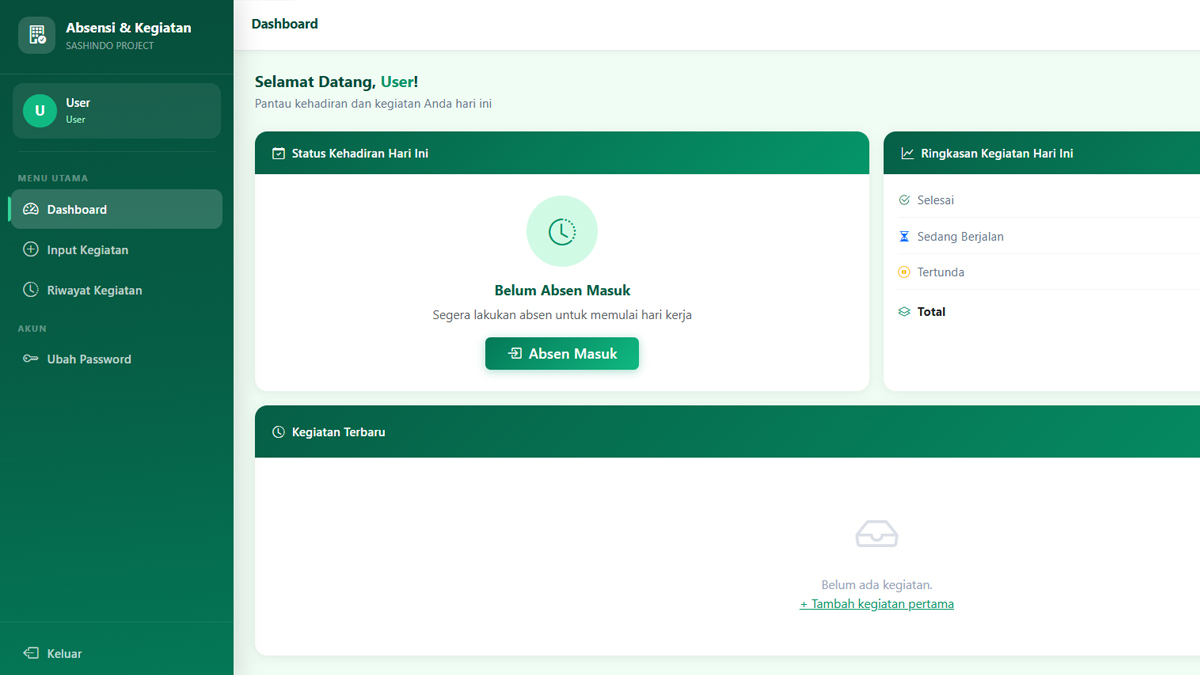This screenshot has height=675, width=1200.
Task: Click the Absensi & Kegiatan building logo icon
Action: coord(37,35)
